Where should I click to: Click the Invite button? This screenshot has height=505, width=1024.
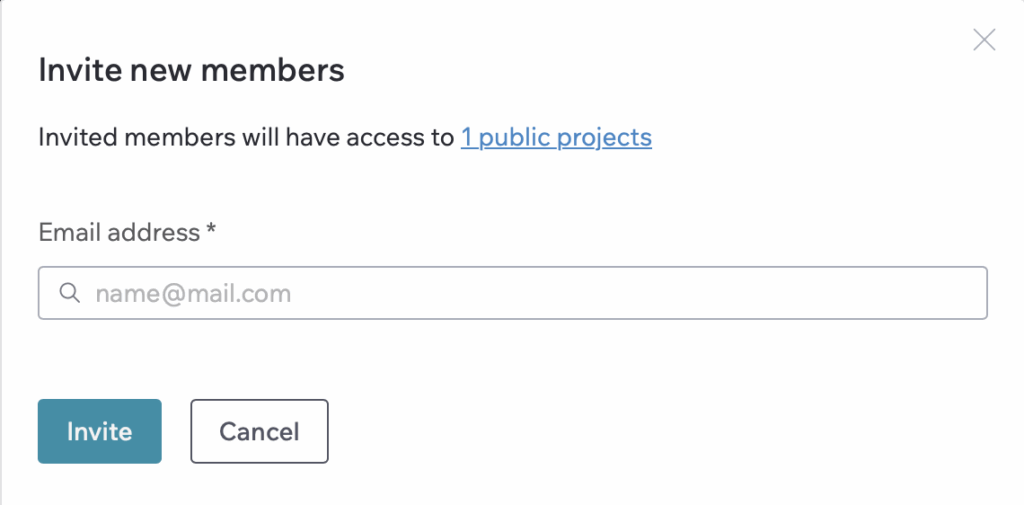click(99, 431)
